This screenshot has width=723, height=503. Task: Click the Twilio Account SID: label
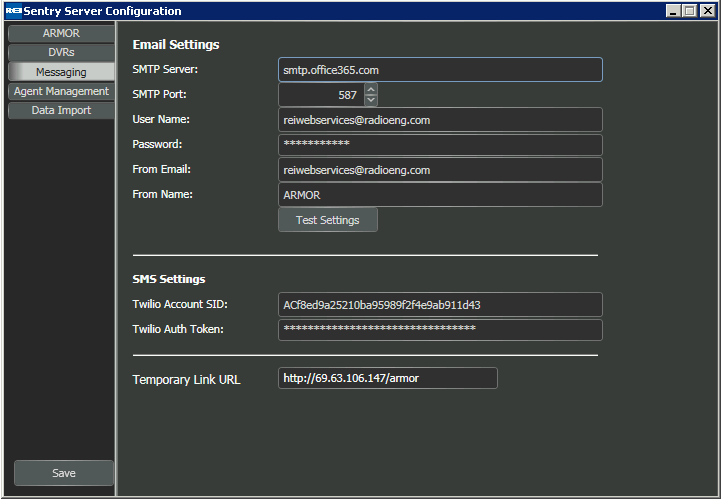180,304
